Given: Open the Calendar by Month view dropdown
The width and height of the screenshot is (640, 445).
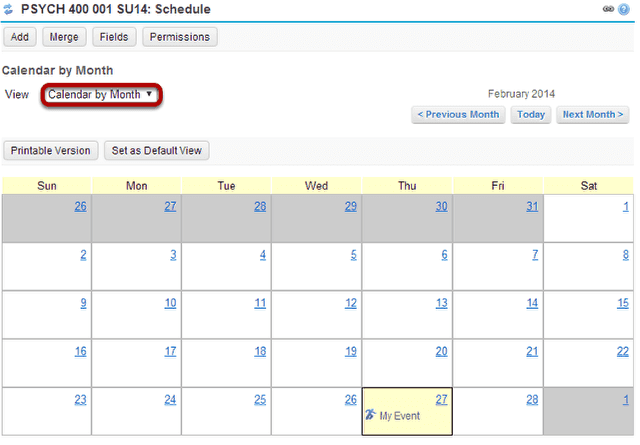Looking at the screenshot, I should pos(101,95).
